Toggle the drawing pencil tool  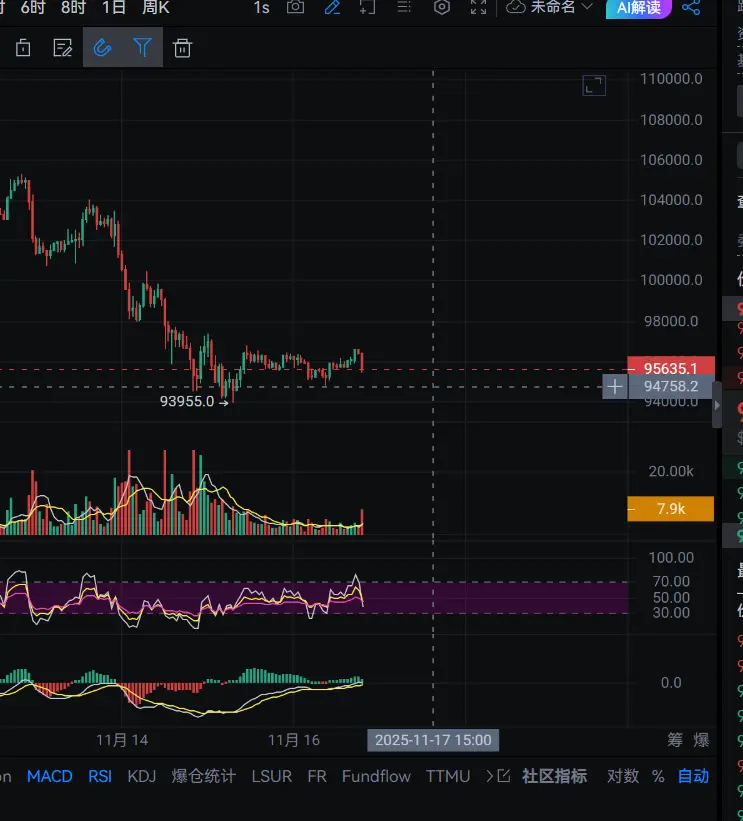coord(332,7)
